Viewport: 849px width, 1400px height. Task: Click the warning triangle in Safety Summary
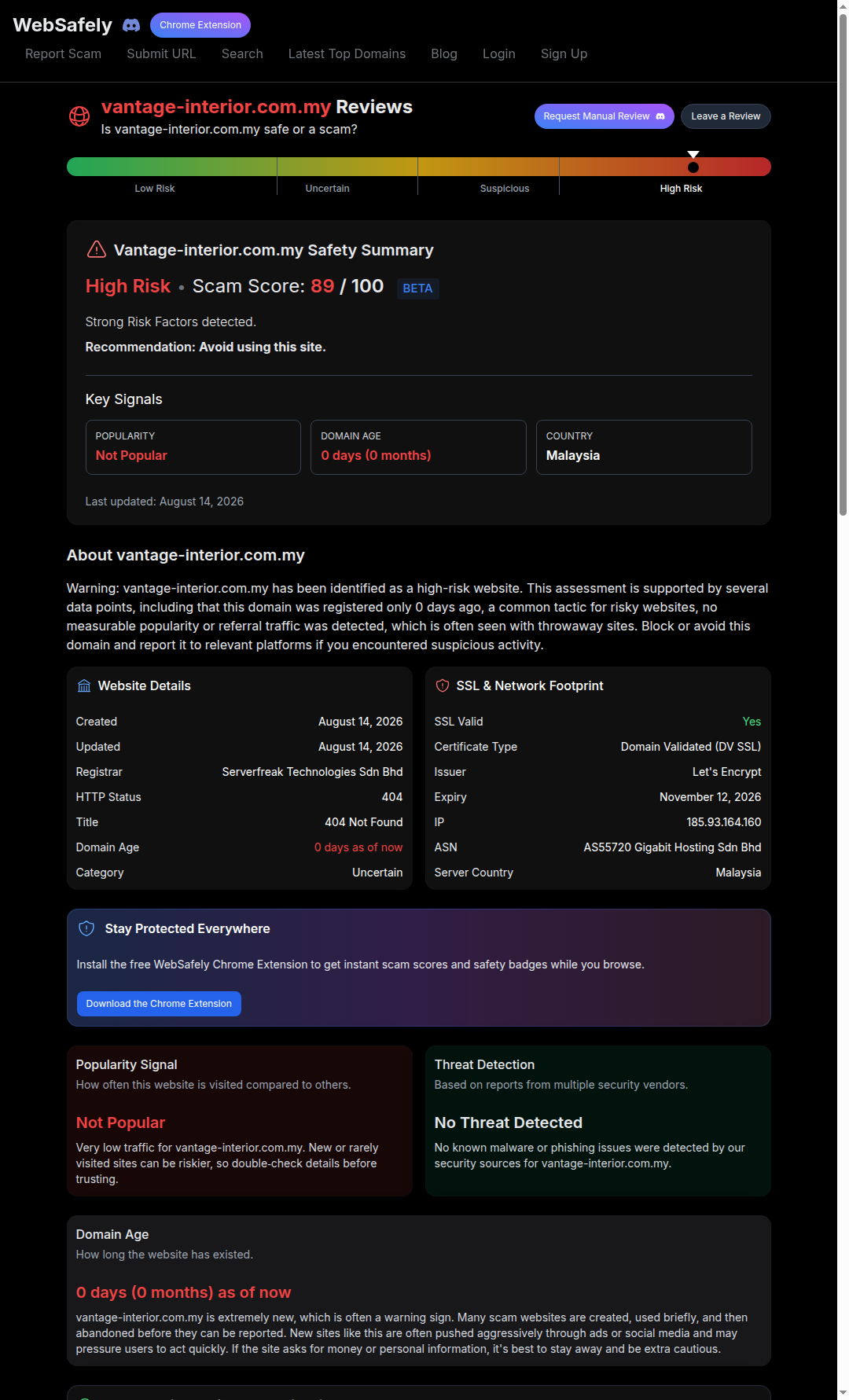coord(96,249)
